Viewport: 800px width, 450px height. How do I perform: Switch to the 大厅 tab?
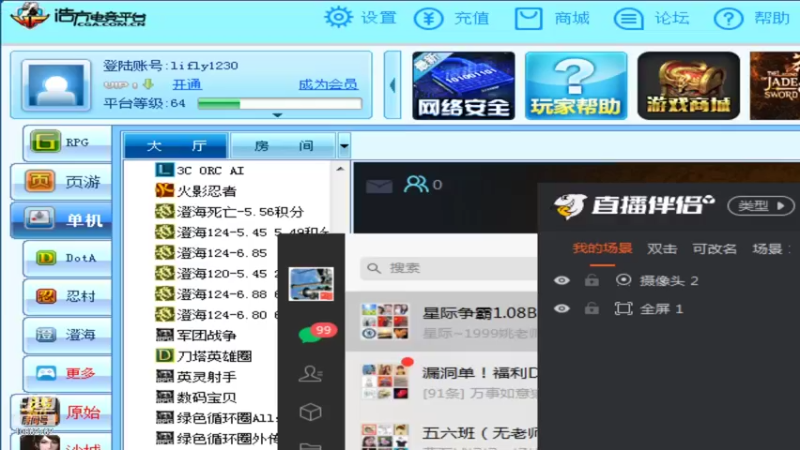click(176, 146)
